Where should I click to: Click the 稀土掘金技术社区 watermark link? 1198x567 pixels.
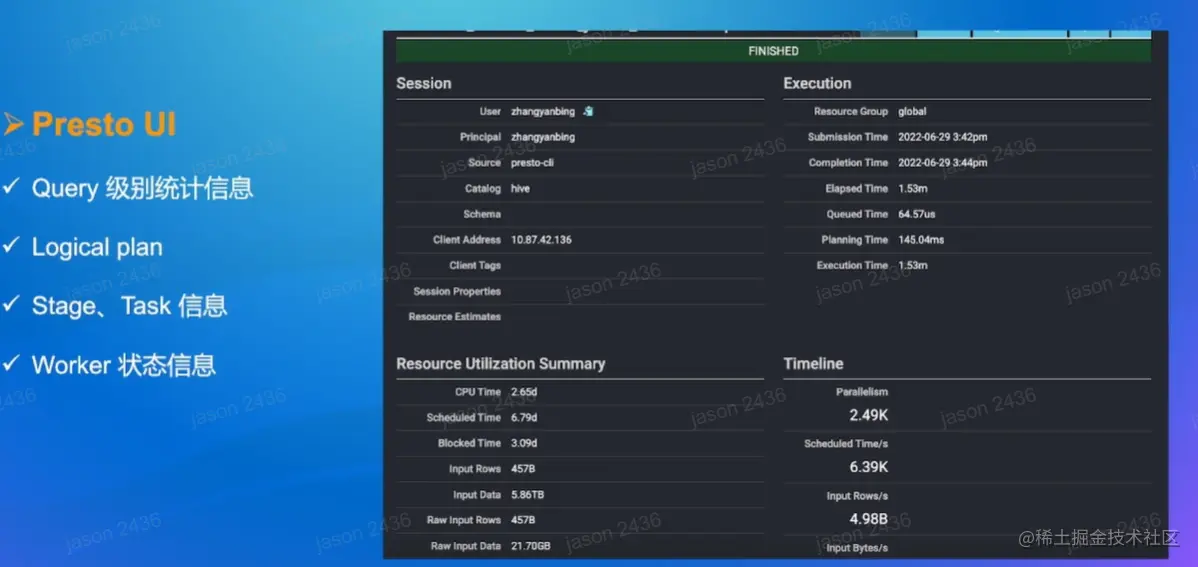(1099, 538)
